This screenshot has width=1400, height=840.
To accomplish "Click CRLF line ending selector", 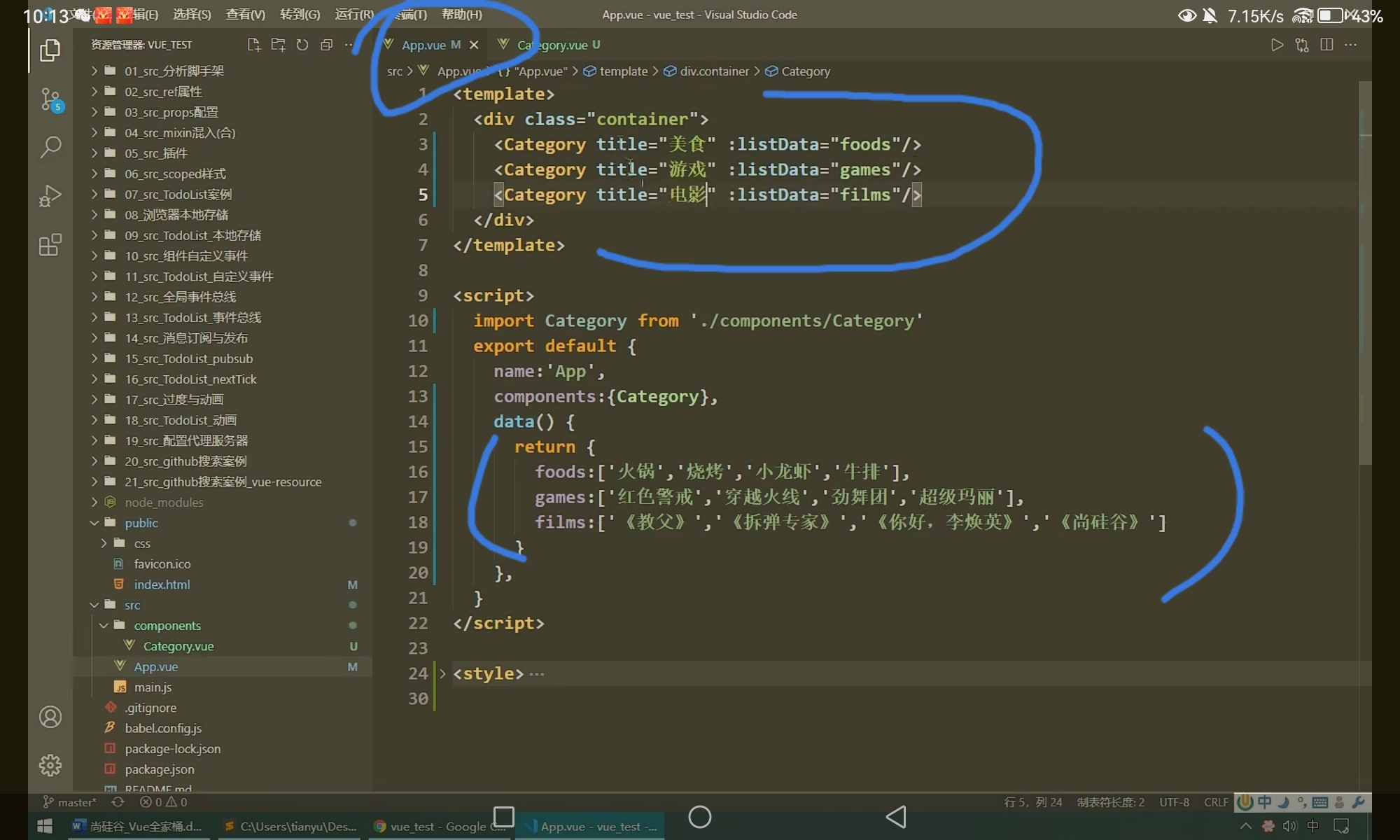I will coord(1216,802).
